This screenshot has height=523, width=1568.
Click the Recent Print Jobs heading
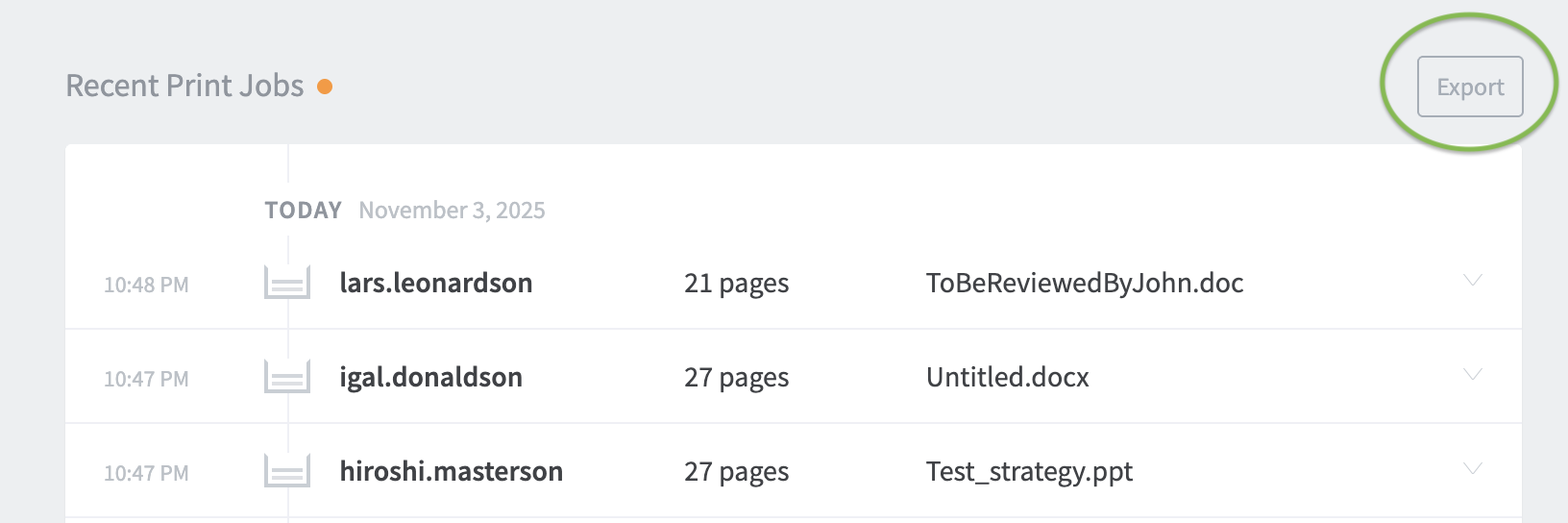pyautogui.click(x=184, y=86)
